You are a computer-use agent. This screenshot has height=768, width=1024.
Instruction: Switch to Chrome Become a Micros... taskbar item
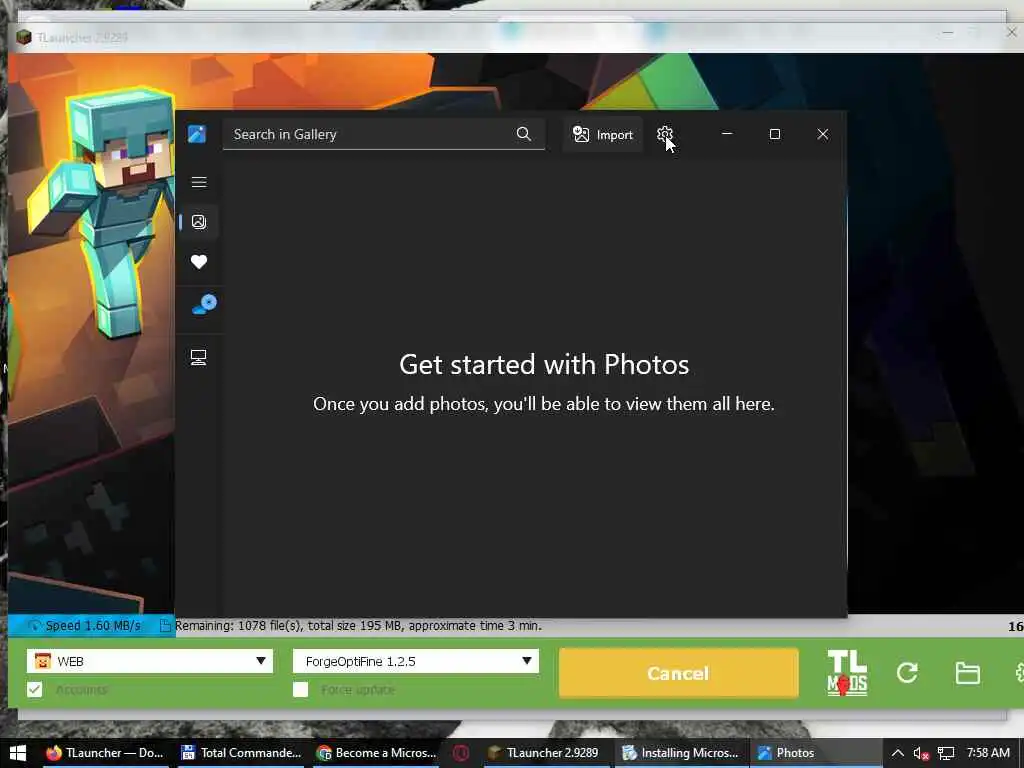(377, 753)
